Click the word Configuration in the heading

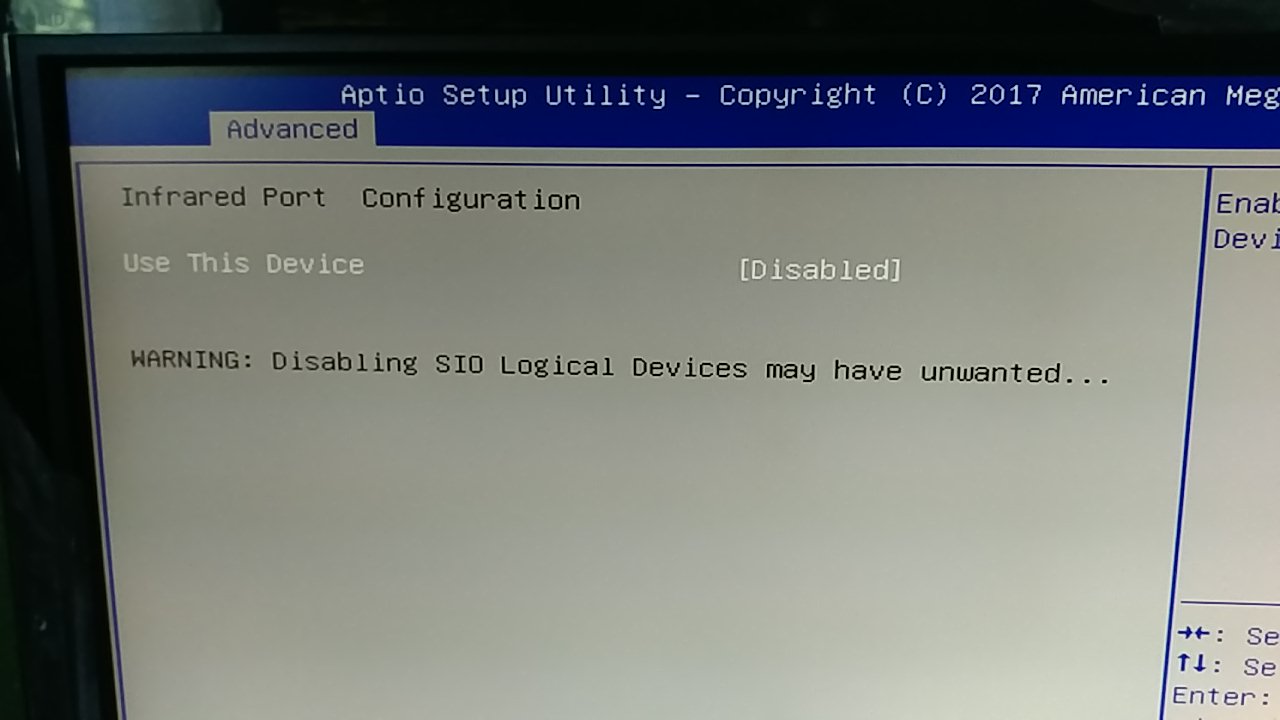[471, 199]
